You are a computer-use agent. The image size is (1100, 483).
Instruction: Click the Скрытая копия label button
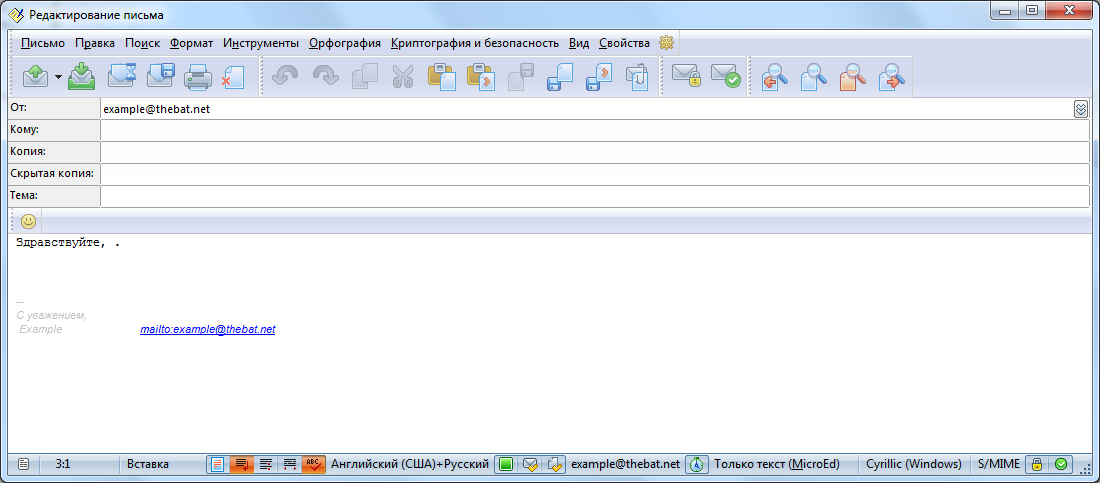pos(54,174)
